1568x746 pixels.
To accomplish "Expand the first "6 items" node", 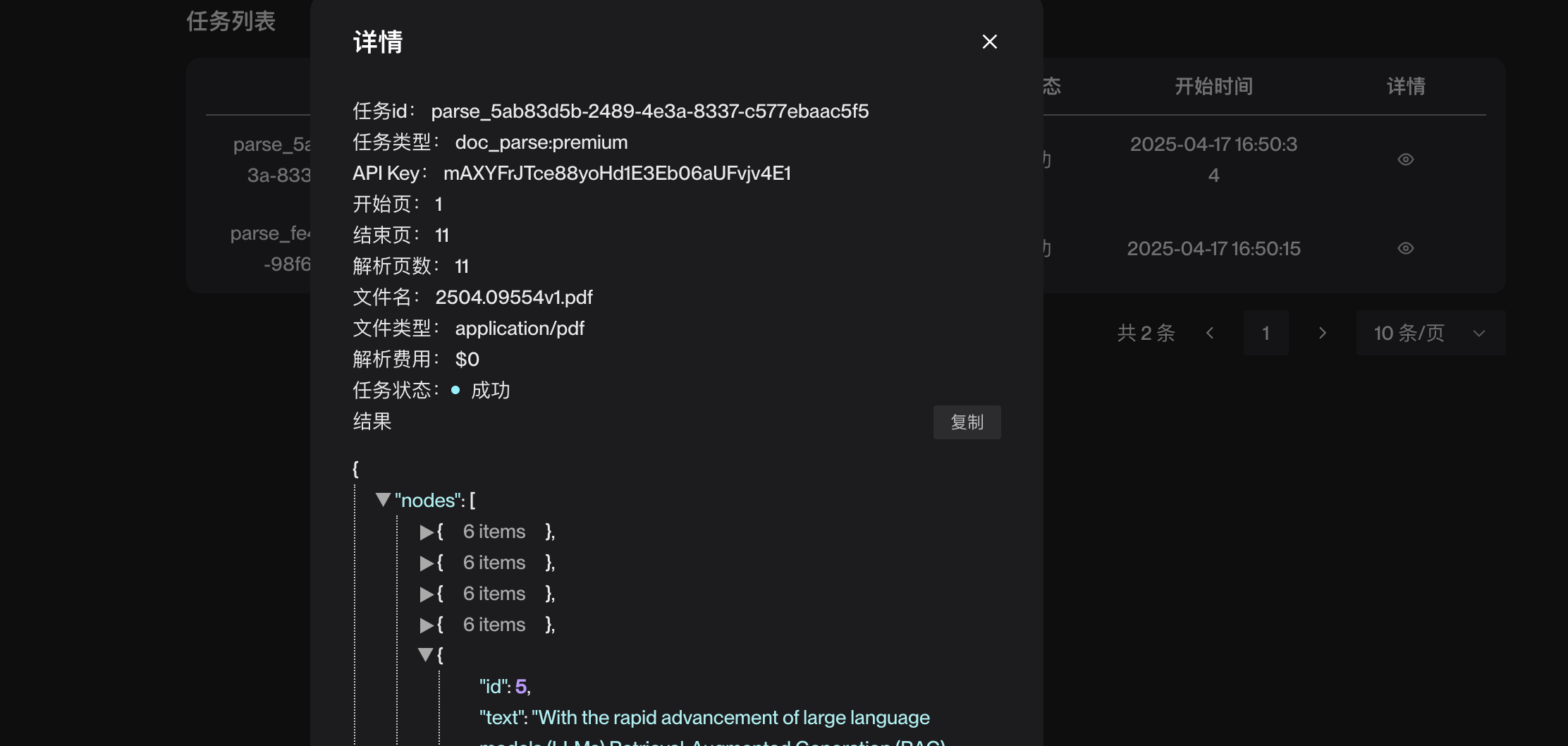I will click(x=427, y=532).
